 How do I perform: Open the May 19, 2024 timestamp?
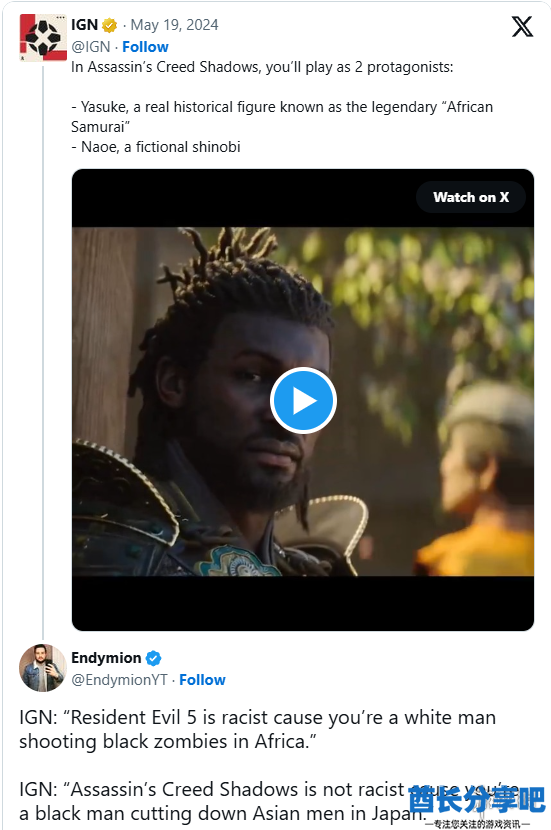tap(175, 25)
